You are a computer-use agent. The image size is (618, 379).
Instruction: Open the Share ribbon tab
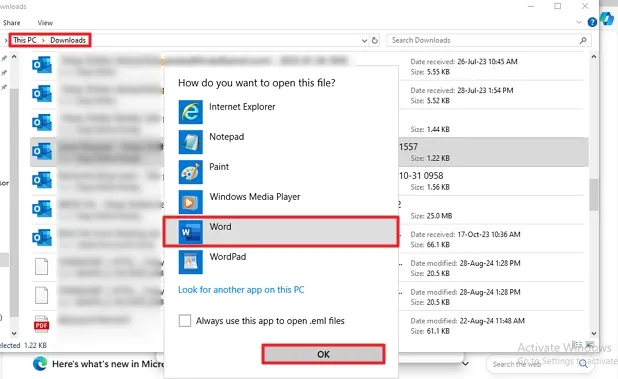pyautogui.click(x=11, y=23)
